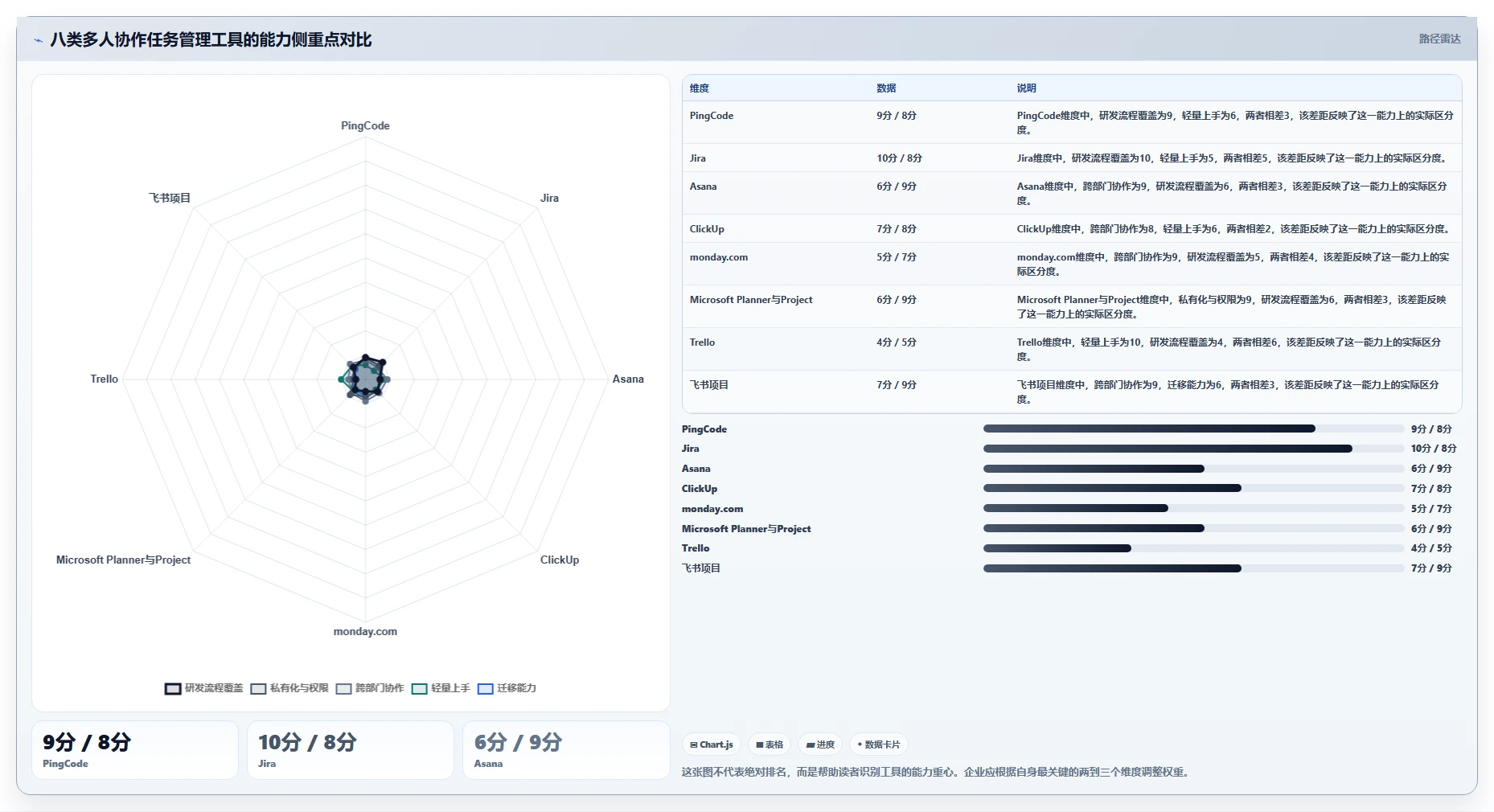Click the ClickUp progress bar

click(1193, 489)
